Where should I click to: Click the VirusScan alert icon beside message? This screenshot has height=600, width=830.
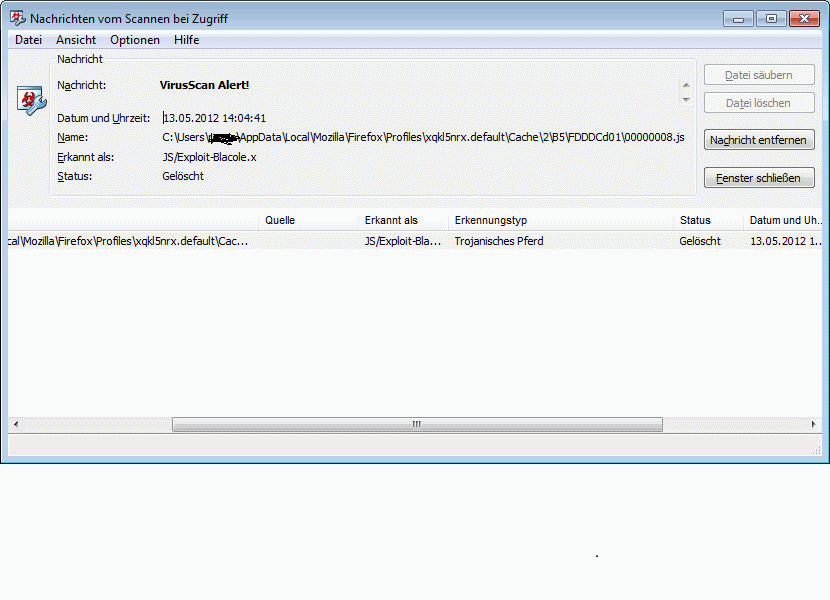[31, 100]
